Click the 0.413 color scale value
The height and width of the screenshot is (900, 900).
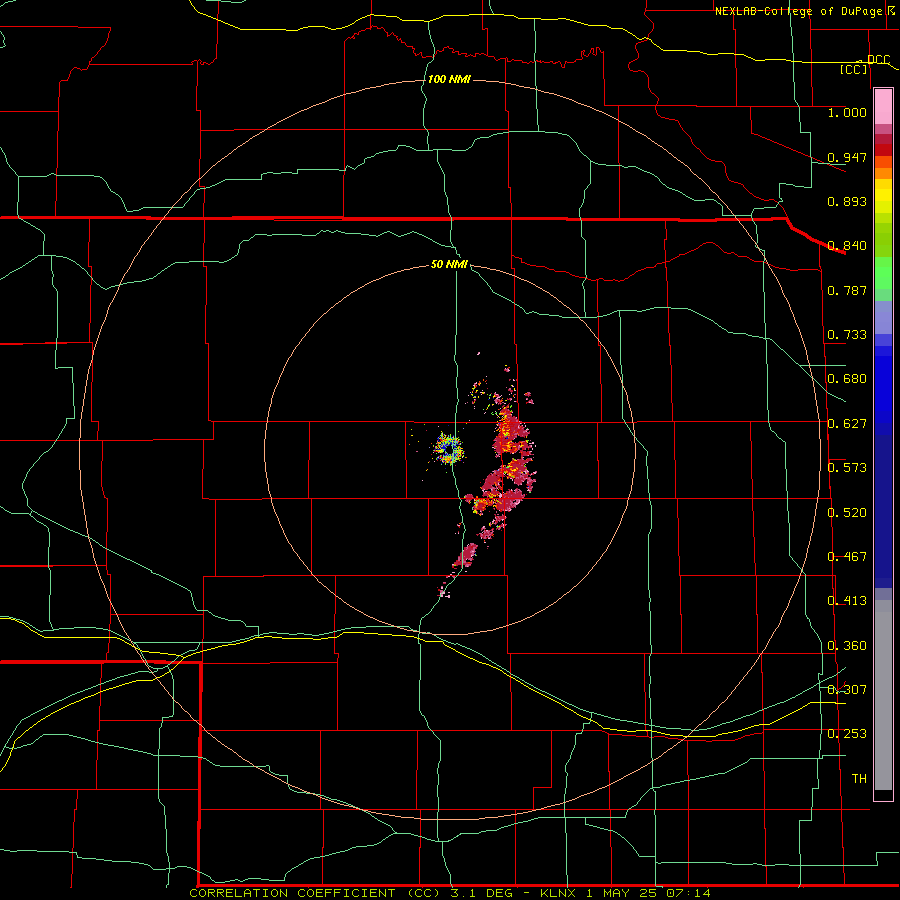(847, 601)
